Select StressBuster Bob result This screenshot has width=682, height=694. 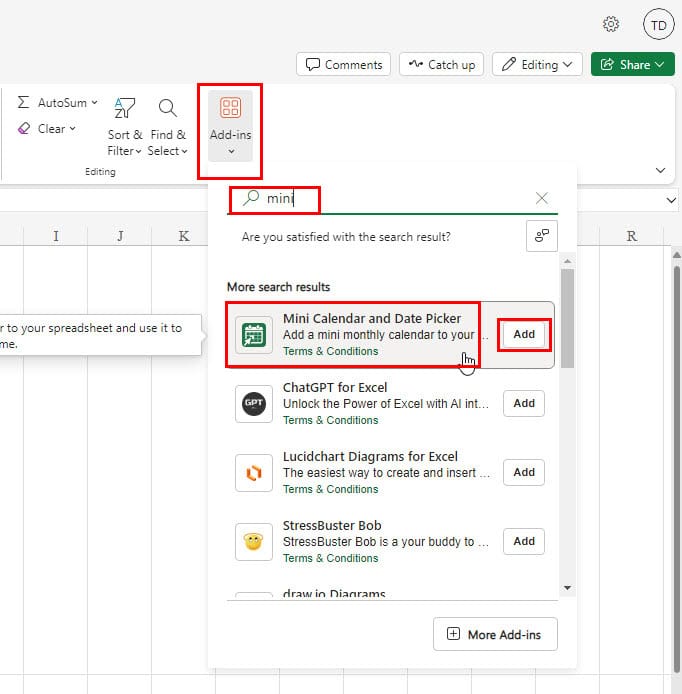pyautogui.click(x=390, y=541)
